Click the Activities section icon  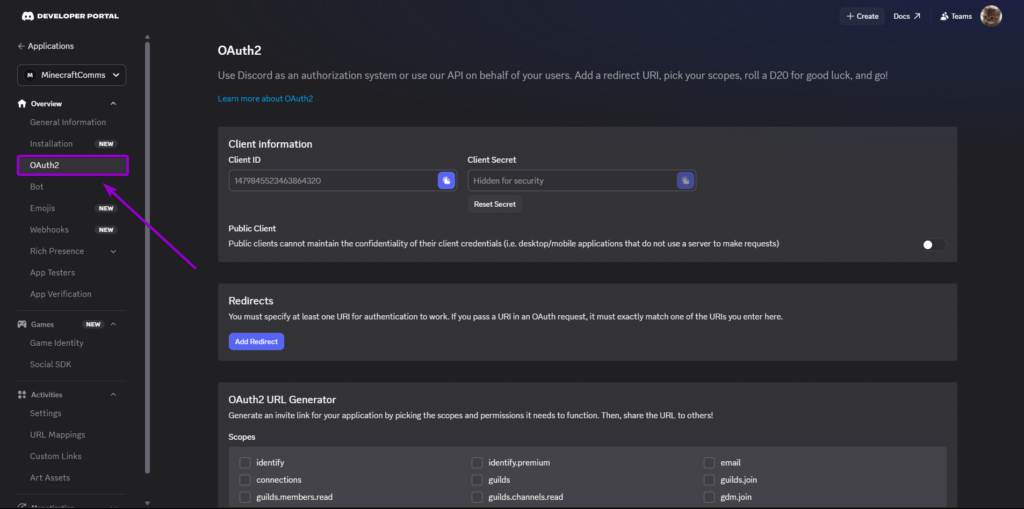pos(22,395)
